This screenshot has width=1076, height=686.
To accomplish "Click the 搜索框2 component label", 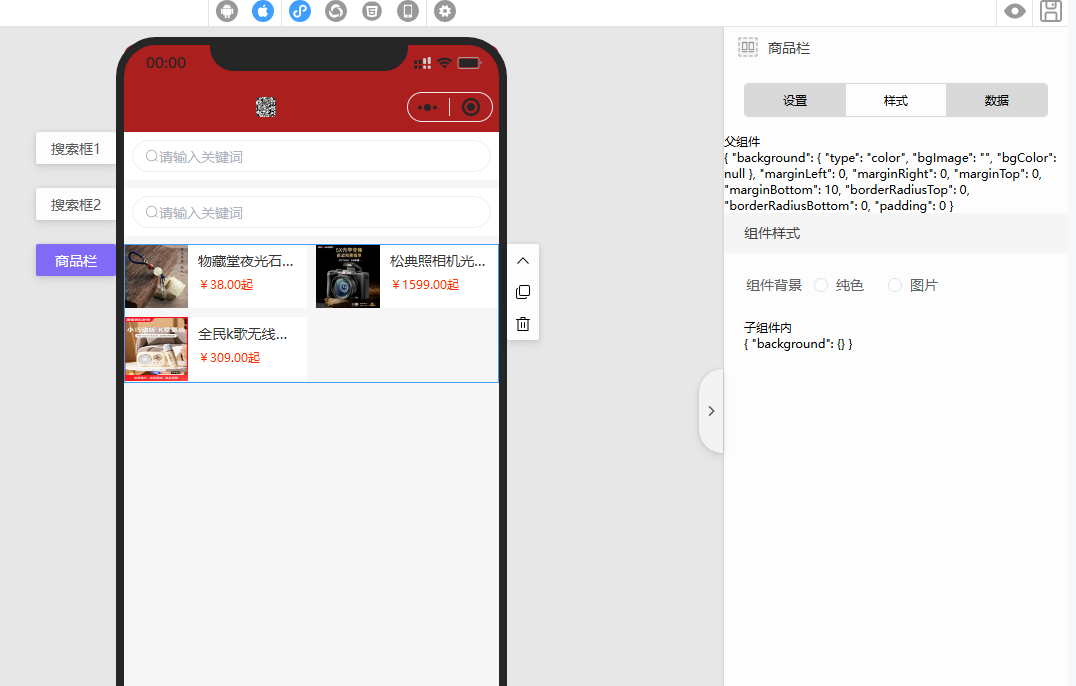I will click(x=76, y=204).
